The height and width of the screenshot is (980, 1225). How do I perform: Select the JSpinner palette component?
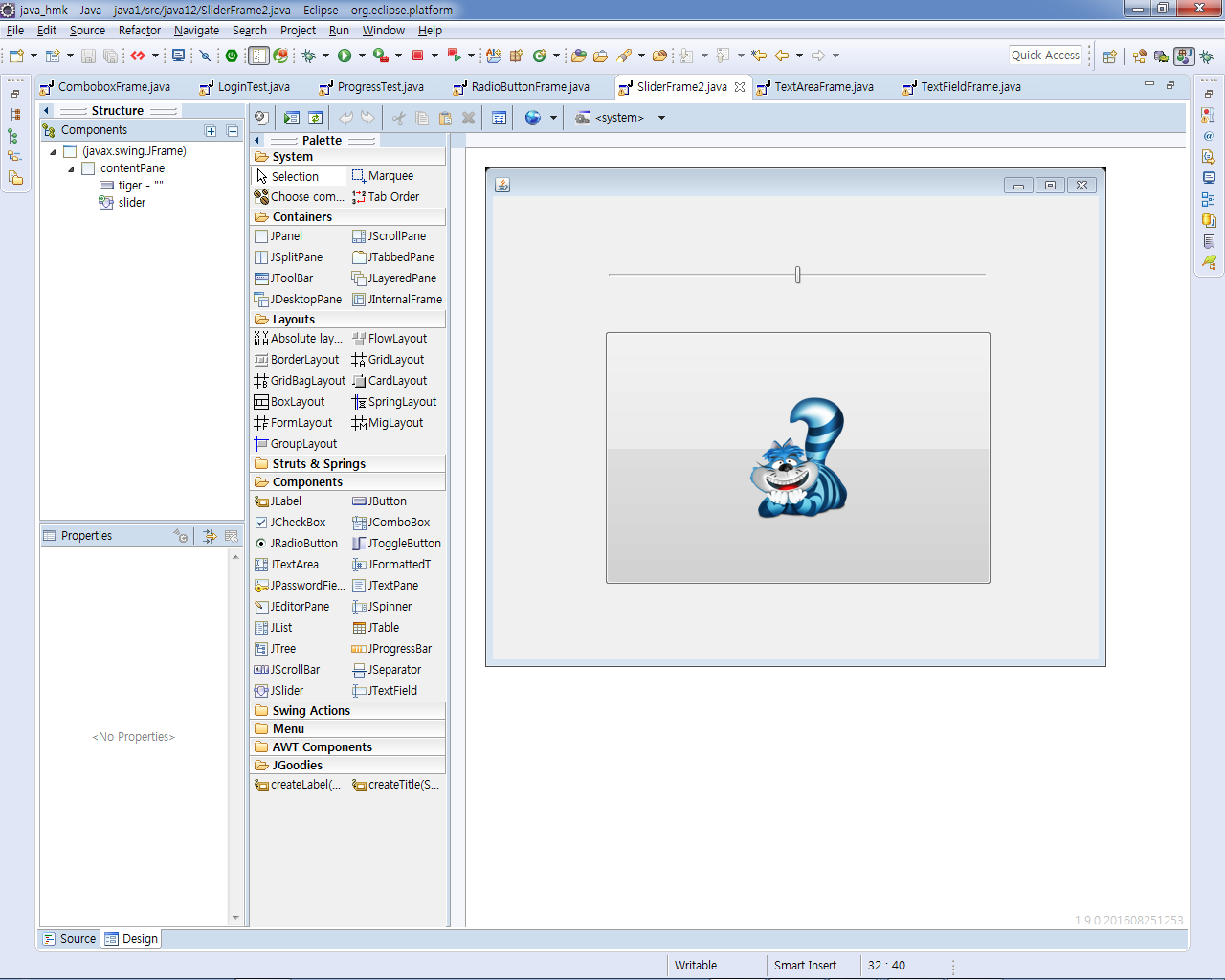(x=382, y=607)
